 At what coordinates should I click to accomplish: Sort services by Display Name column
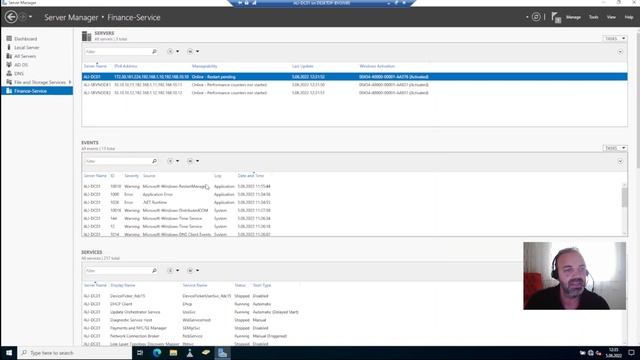(x=122, y=285)
